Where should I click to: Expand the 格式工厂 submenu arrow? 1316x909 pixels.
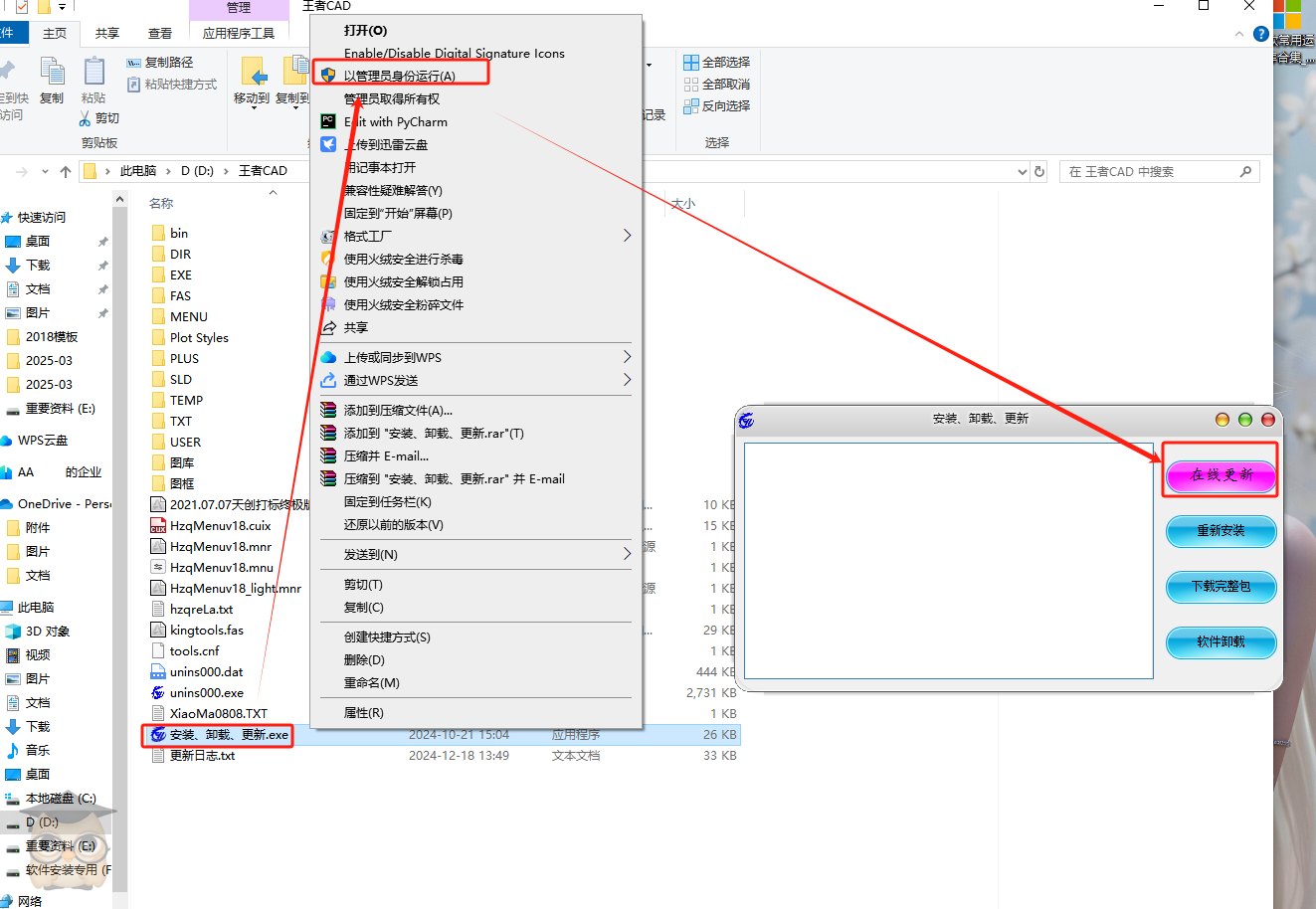click(627, 236)
